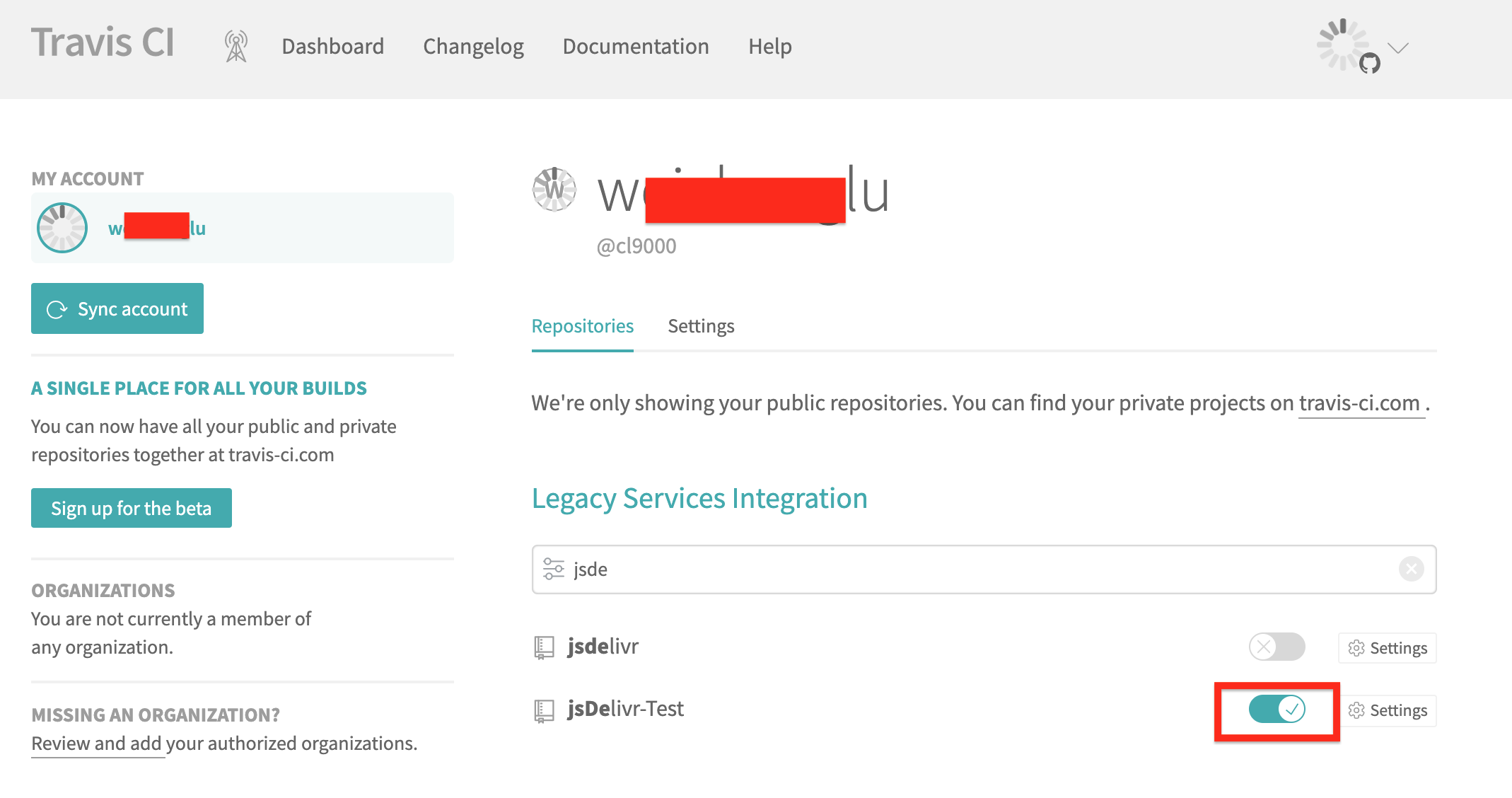Image resolution: width=1512 pixels, height=798 pixels.
Task: Click the profile avatar beside the username heading
Action: pyautogui.click(x=554, y=189)
